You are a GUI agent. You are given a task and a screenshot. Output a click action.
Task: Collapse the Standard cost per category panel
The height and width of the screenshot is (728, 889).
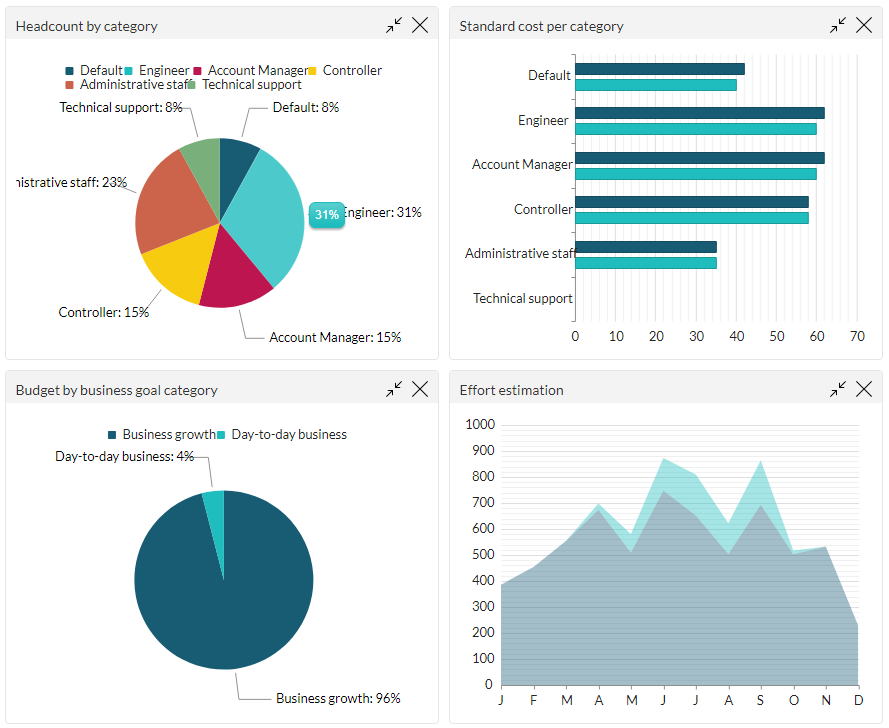pyautogui.click(x=837, y=24)
